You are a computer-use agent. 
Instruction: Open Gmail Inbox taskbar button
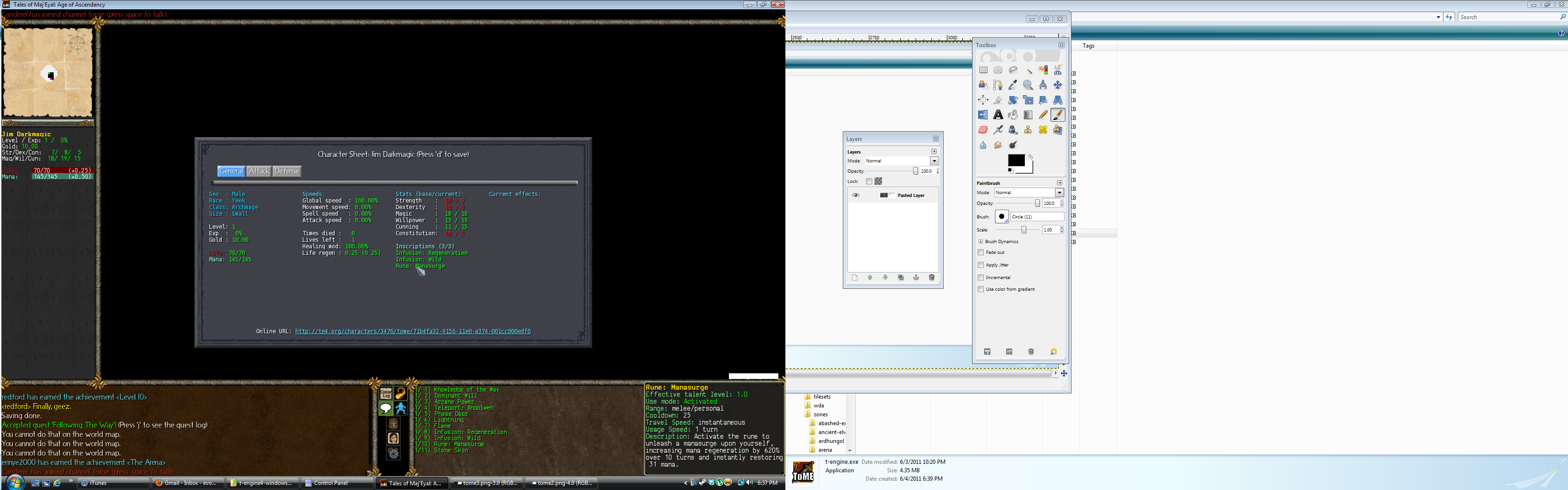[x=188, y=483]
